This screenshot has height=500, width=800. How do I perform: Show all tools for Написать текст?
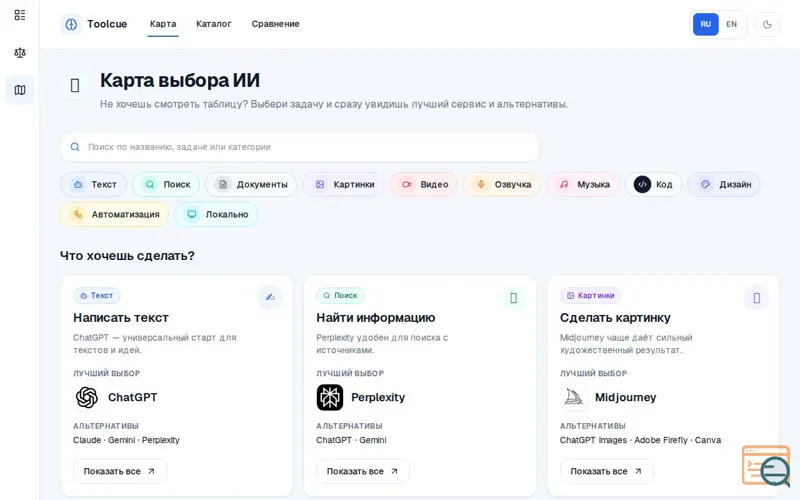point(119,471)
